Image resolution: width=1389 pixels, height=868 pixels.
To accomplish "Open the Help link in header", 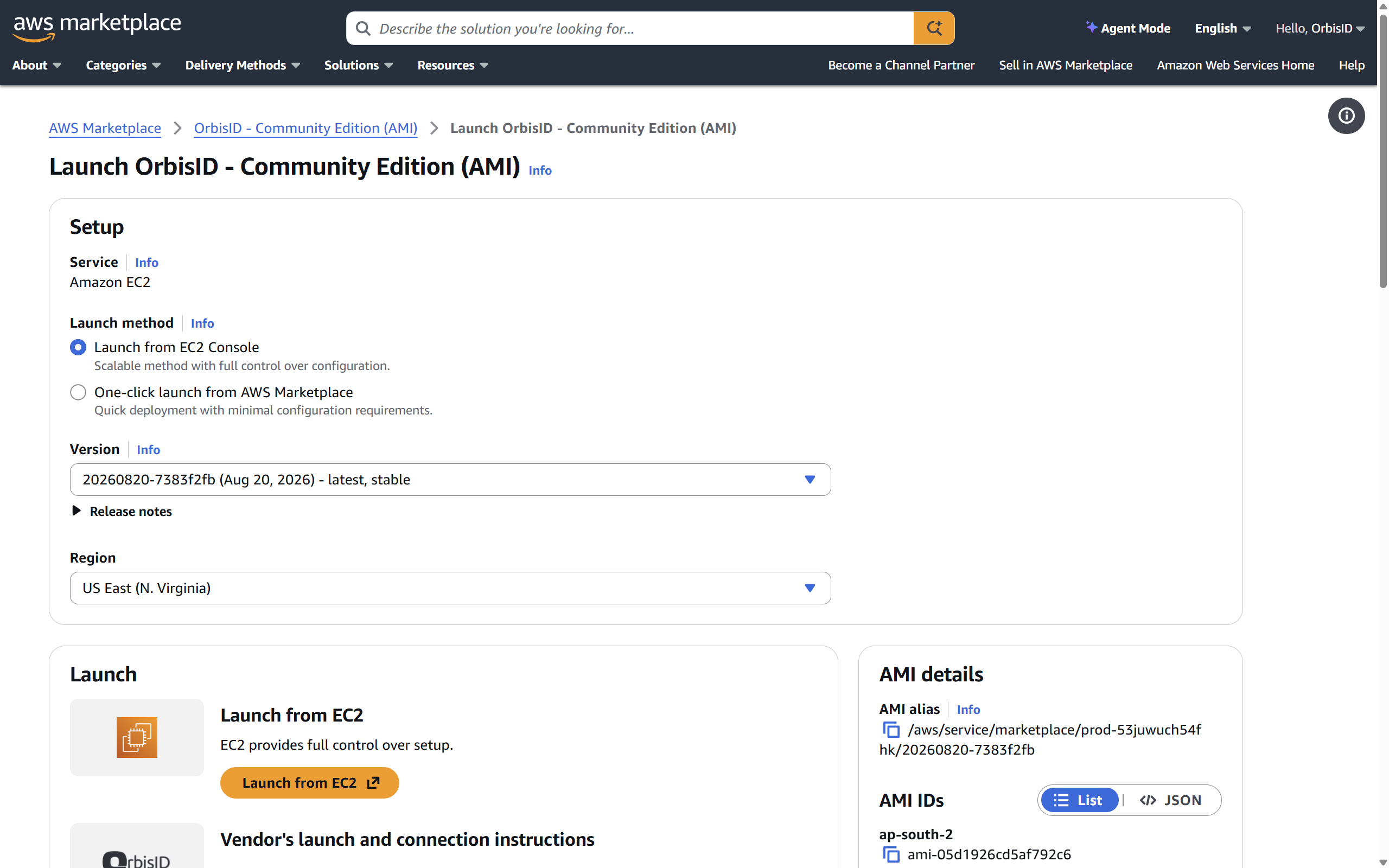I will pos(1351,65).
